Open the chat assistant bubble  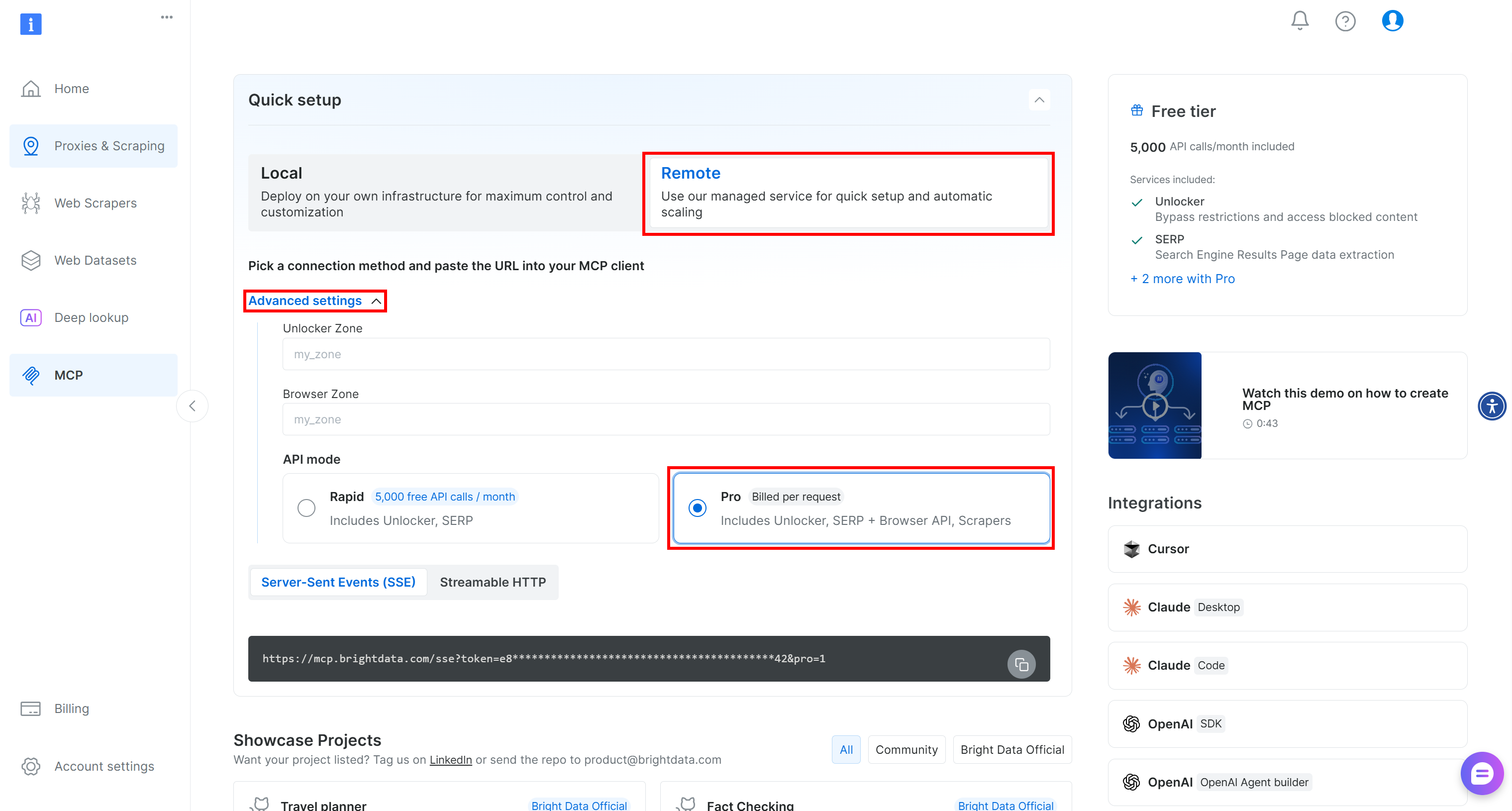(x=1482, y=773)
